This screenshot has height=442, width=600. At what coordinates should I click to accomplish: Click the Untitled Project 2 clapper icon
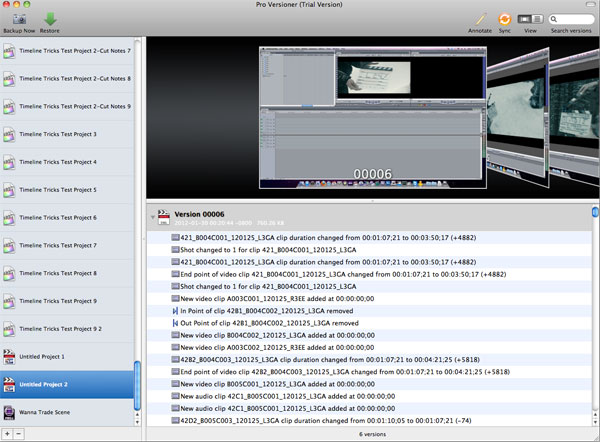pyautogui.click(x=9, y=385)
